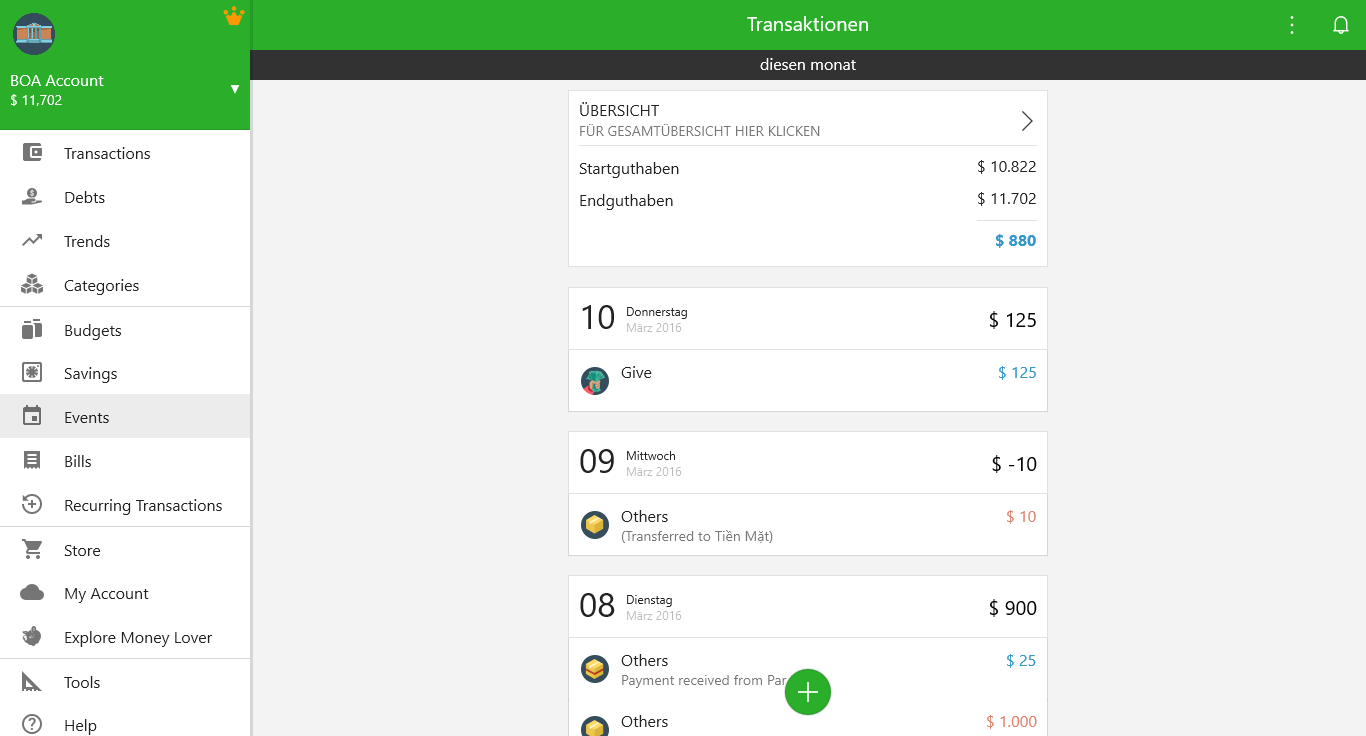Add a new transaction with the green plus button

(807, 691)
